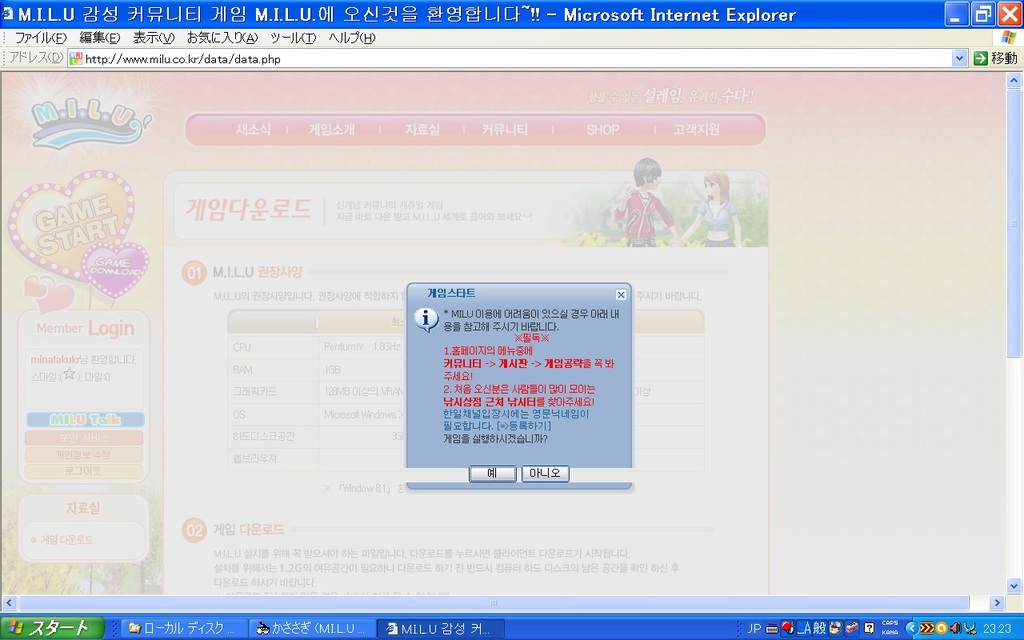Close the 게임스타트 dialog with its X
This screenshot has height=640, width=1024.
621,295
